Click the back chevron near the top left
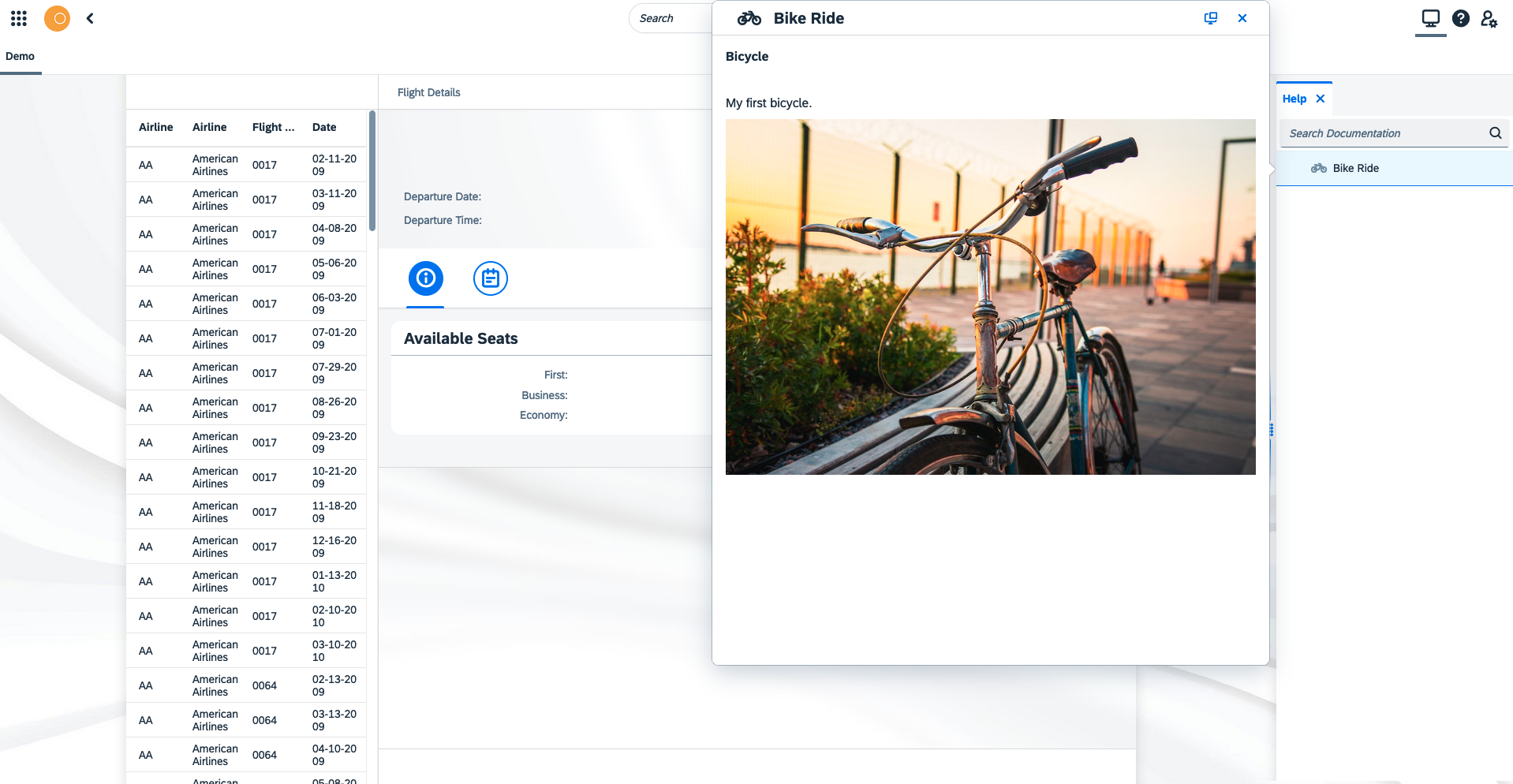 89,18
